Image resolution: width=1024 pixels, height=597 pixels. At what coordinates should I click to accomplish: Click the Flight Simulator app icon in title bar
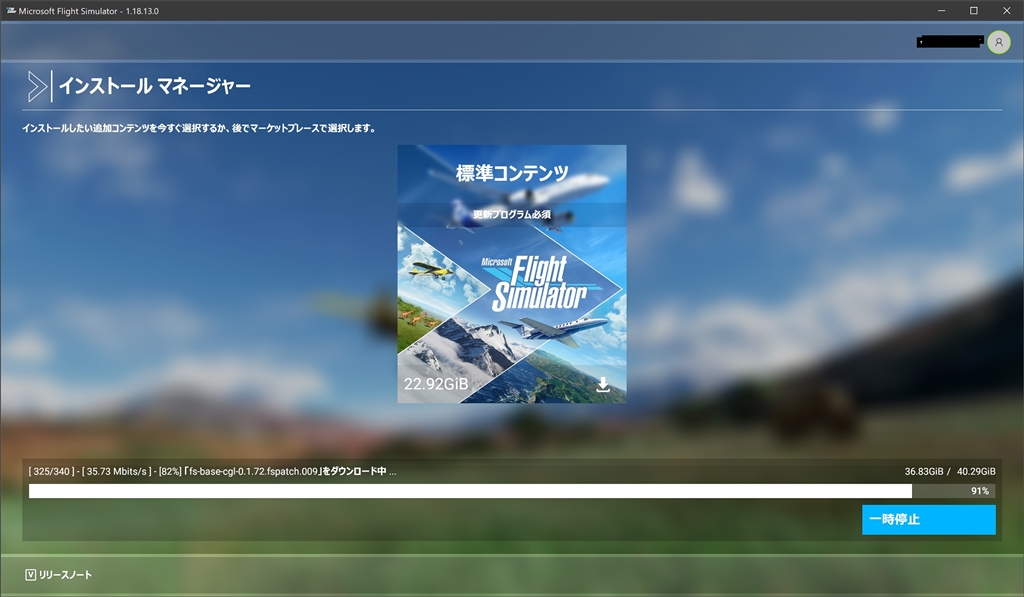click(x=10, y=10)
